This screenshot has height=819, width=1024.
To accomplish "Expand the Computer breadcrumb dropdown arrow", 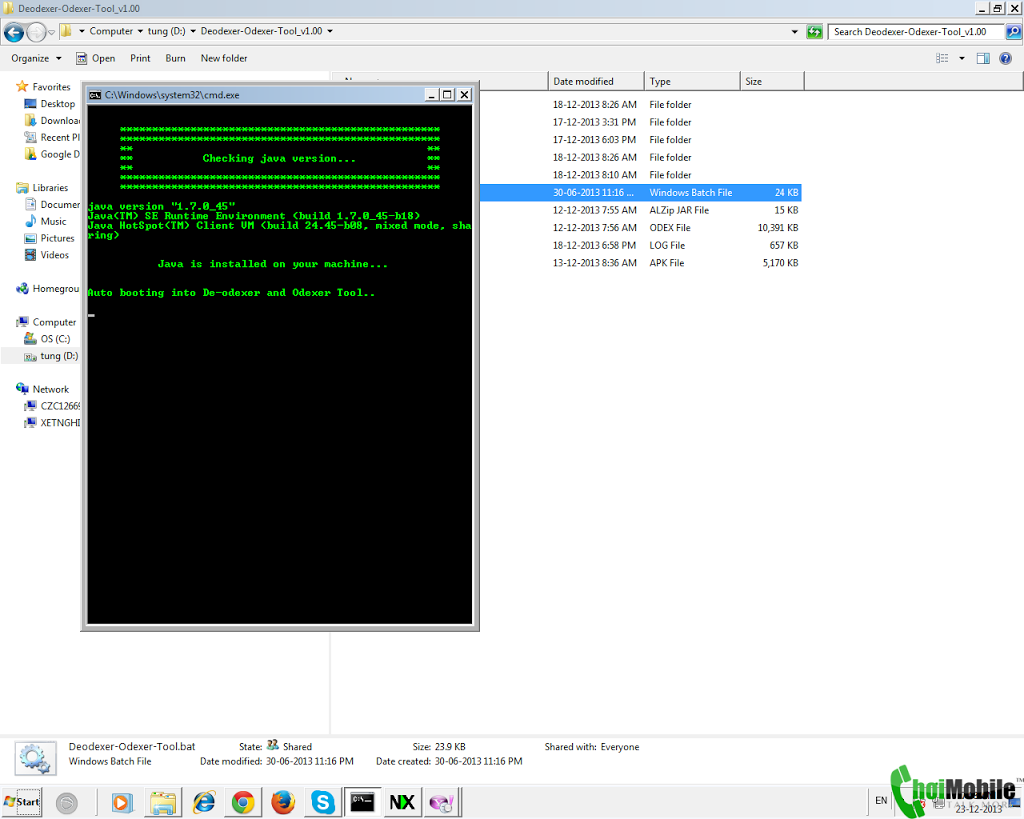I will [140, 31].
